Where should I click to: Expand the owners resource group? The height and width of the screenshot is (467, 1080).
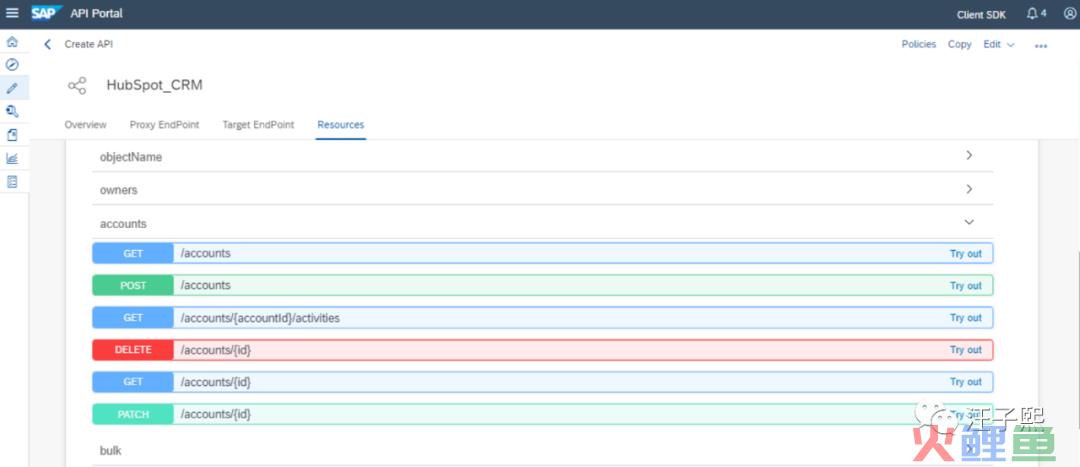968,189
